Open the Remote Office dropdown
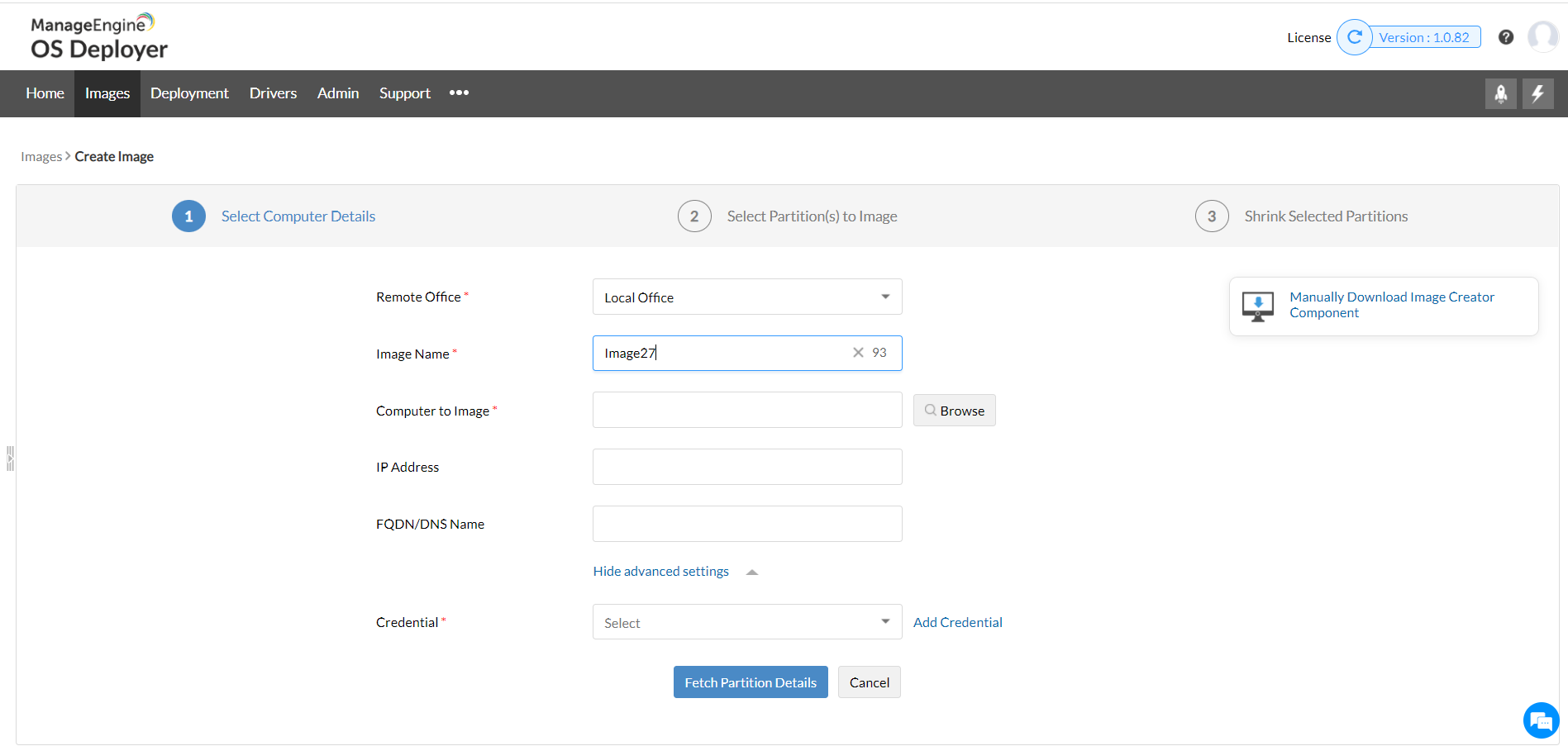The width and height of the screenshot is (1568, 746). [x=746, y=297]
